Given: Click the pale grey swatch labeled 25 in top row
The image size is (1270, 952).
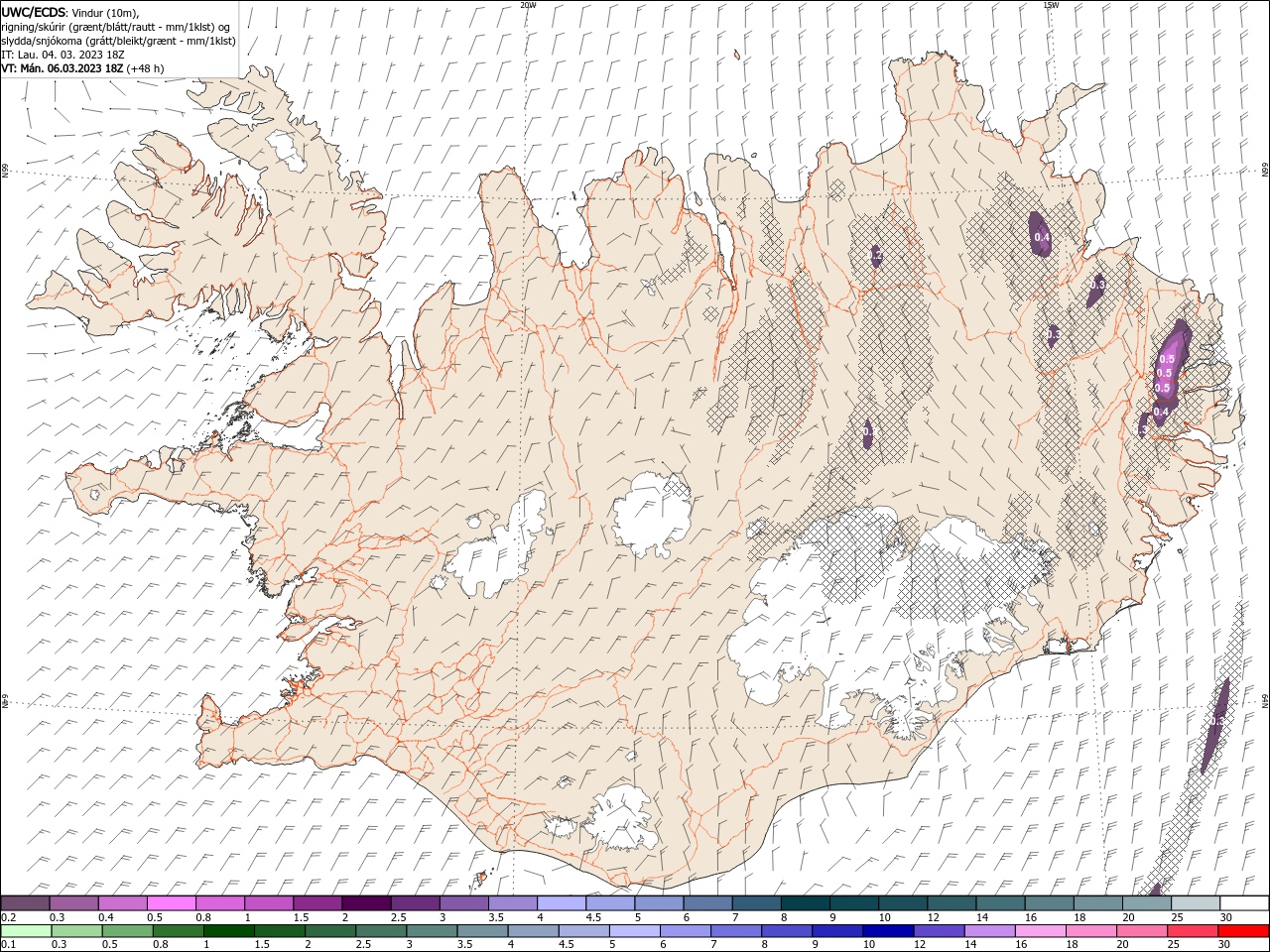Looking at the screenshot, I should click(1195, 903).
